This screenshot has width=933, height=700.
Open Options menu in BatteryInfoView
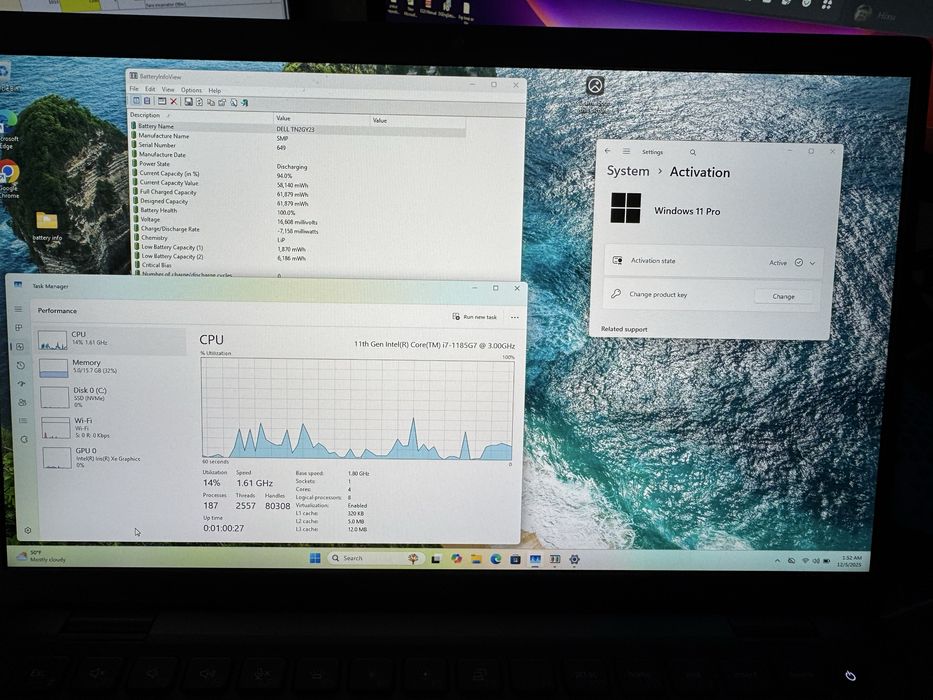[x=192, y=90]
